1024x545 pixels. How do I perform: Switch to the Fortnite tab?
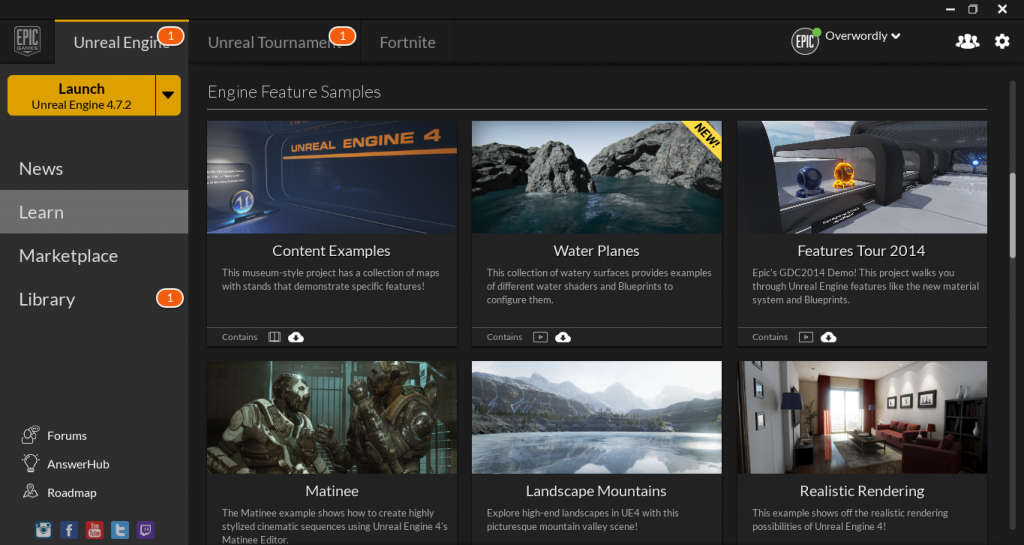point(407,42)
